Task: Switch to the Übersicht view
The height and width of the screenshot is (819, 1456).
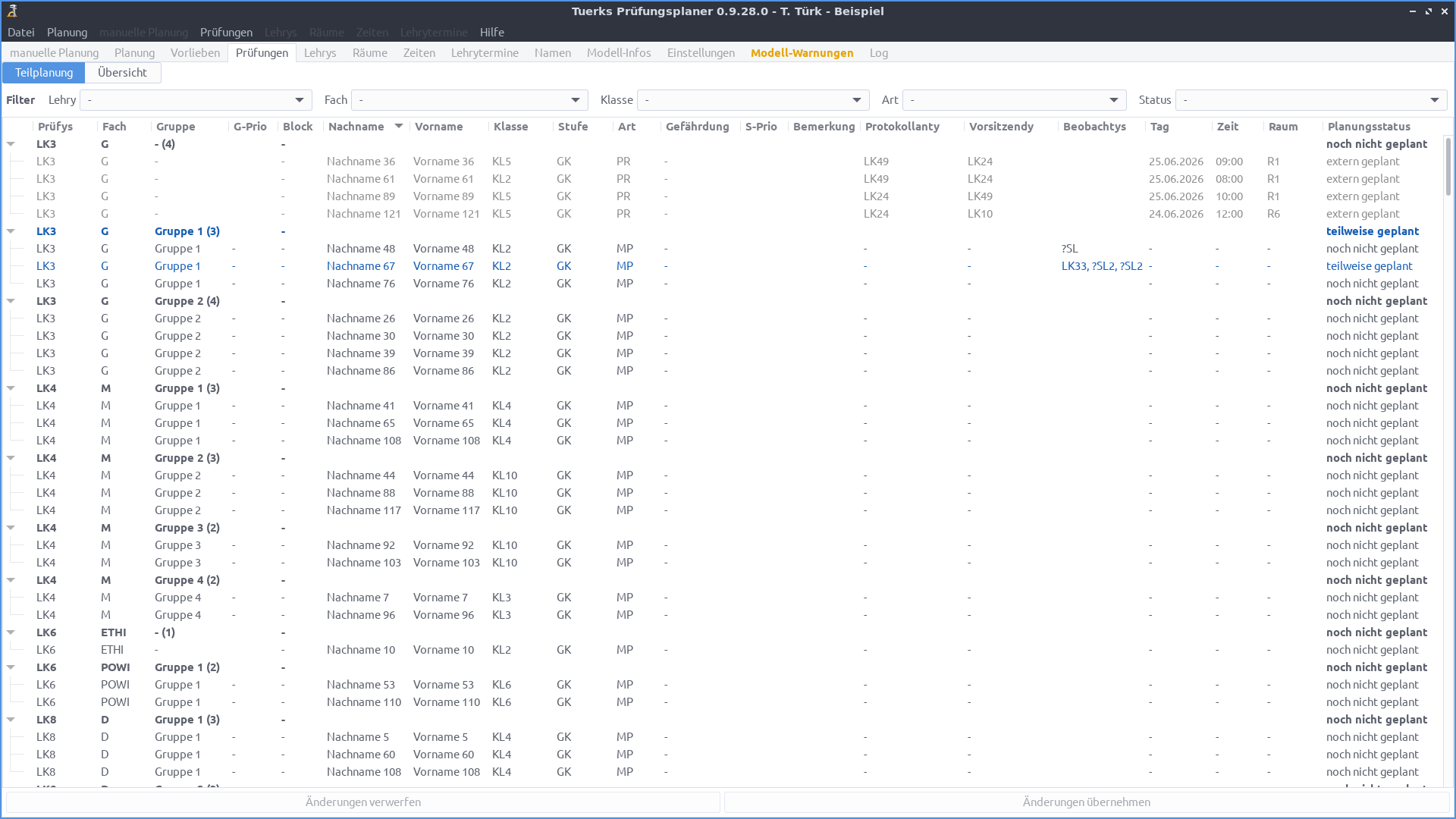Action: (122, 73)
